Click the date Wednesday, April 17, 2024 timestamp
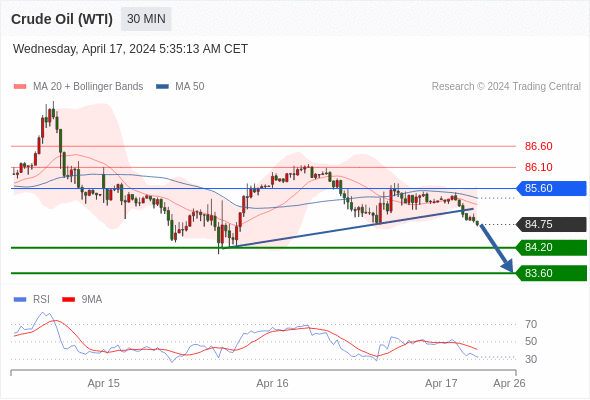The image size is (590, 400). pos(130,49)
